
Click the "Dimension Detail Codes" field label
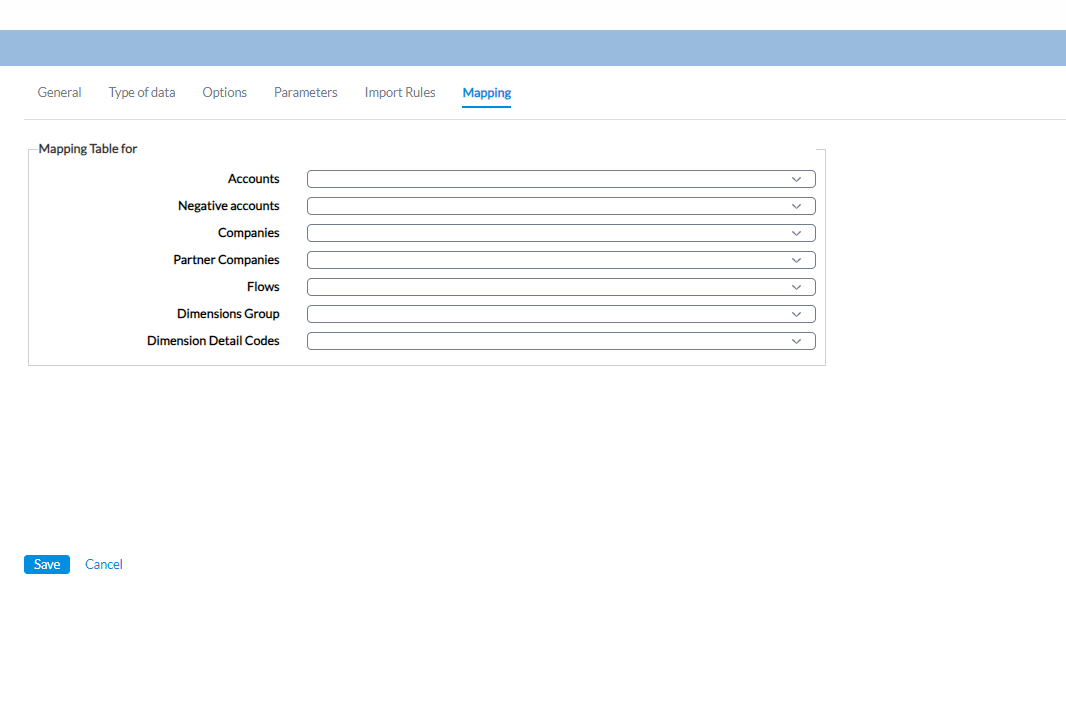pos(213,341)
